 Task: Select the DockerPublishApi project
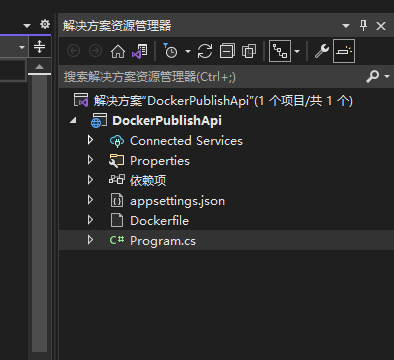point(167,120)
